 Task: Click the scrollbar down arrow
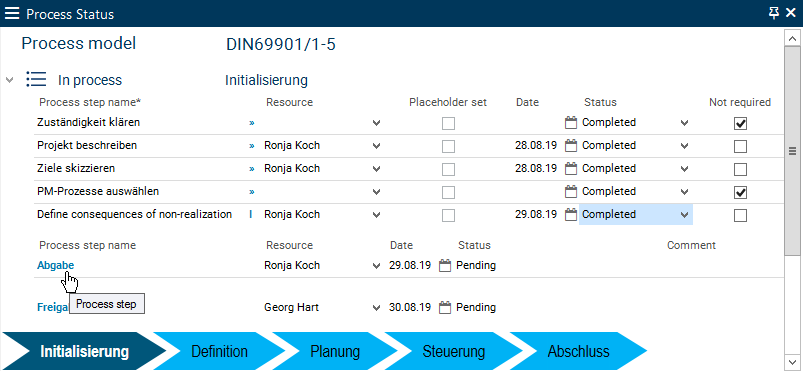tap(792, 361)
